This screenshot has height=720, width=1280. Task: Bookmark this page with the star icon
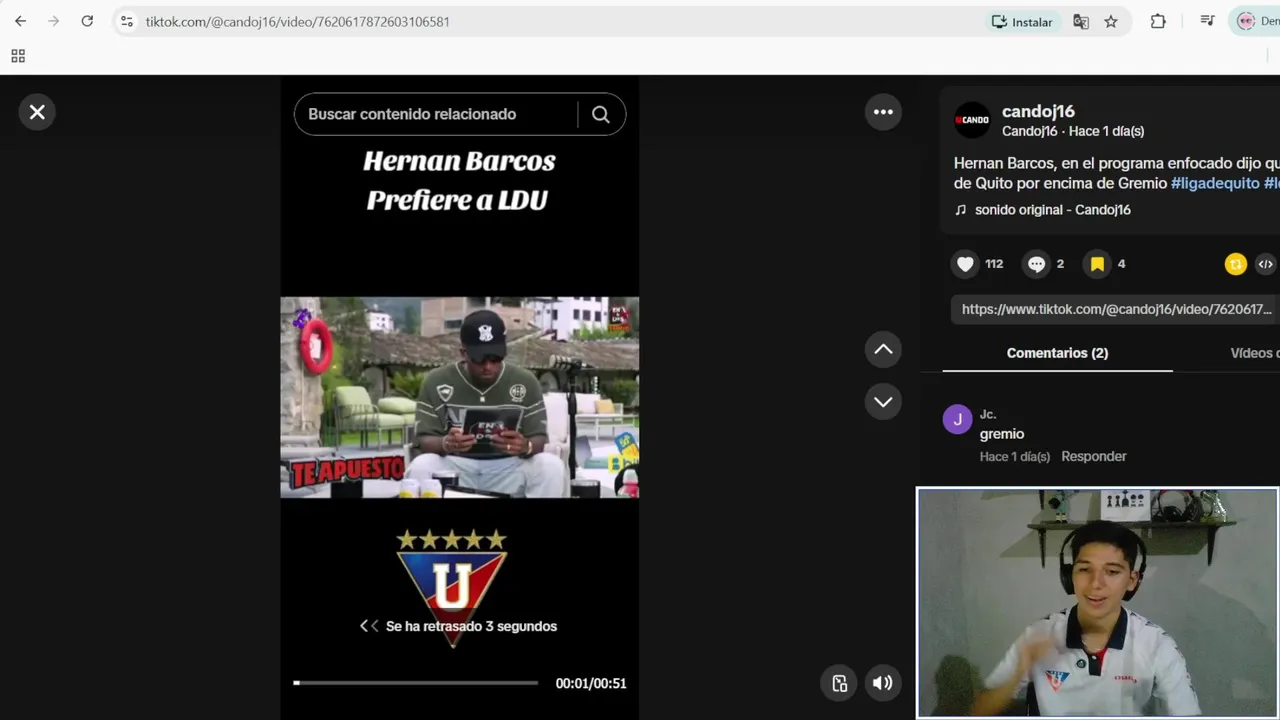(1111, 21)
